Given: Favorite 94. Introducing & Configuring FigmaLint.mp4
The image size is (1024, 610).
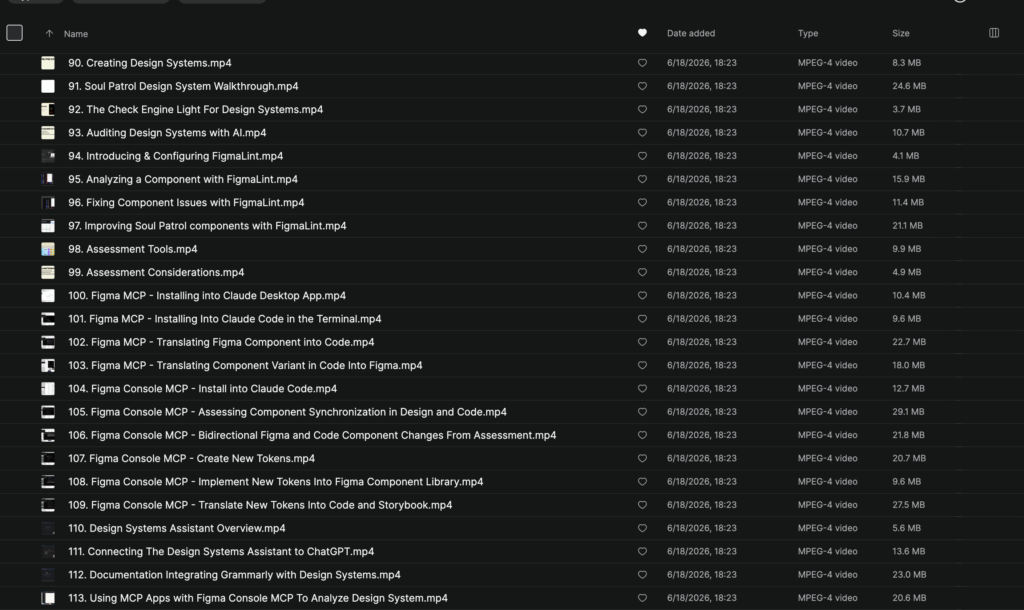Looking at the screenshot, I should tap(642, 156).
